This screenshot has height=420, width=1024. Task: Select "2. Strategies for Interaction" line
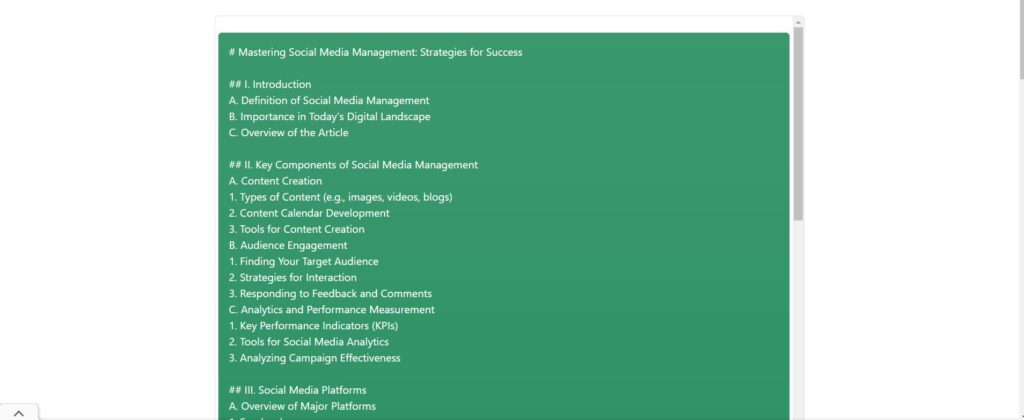[x=292, y=277]
